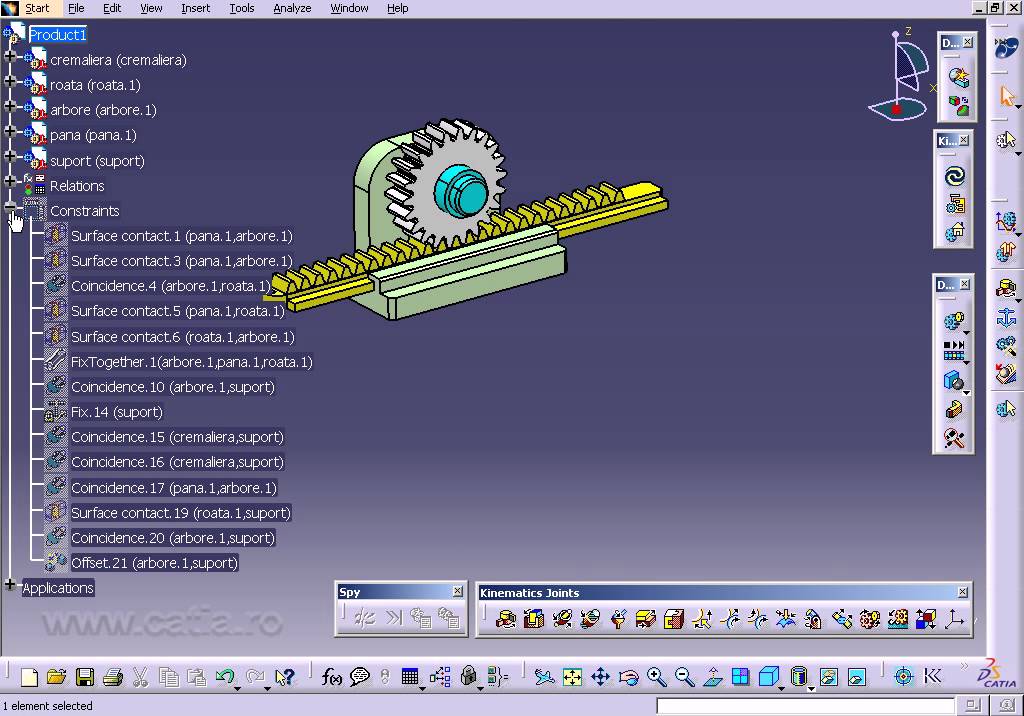Expand the roata (roata.1) node
This screenshot has height=716, width=1024.
tap(10, 81)
